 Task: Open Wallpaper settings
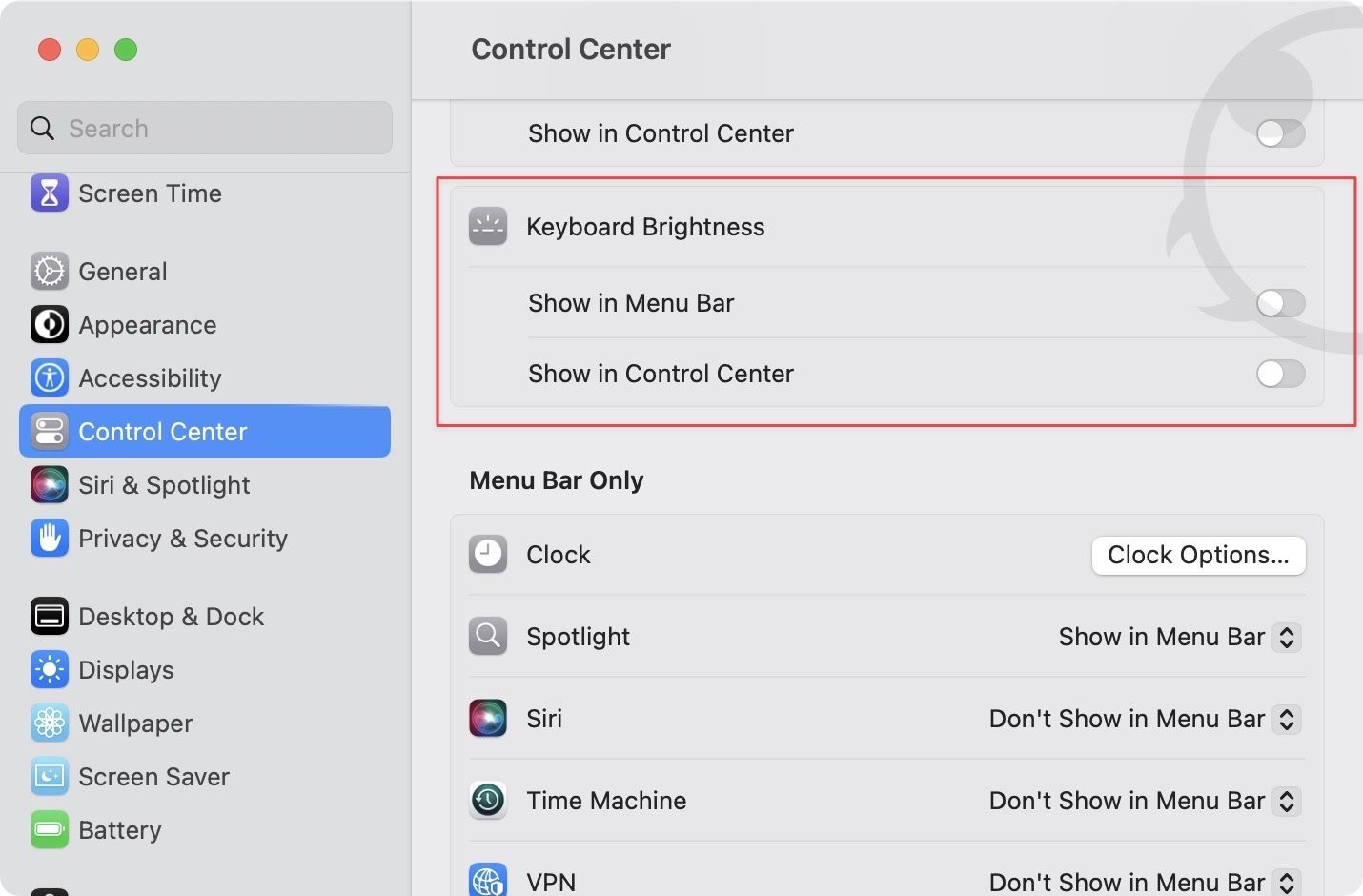pos(205,723)
